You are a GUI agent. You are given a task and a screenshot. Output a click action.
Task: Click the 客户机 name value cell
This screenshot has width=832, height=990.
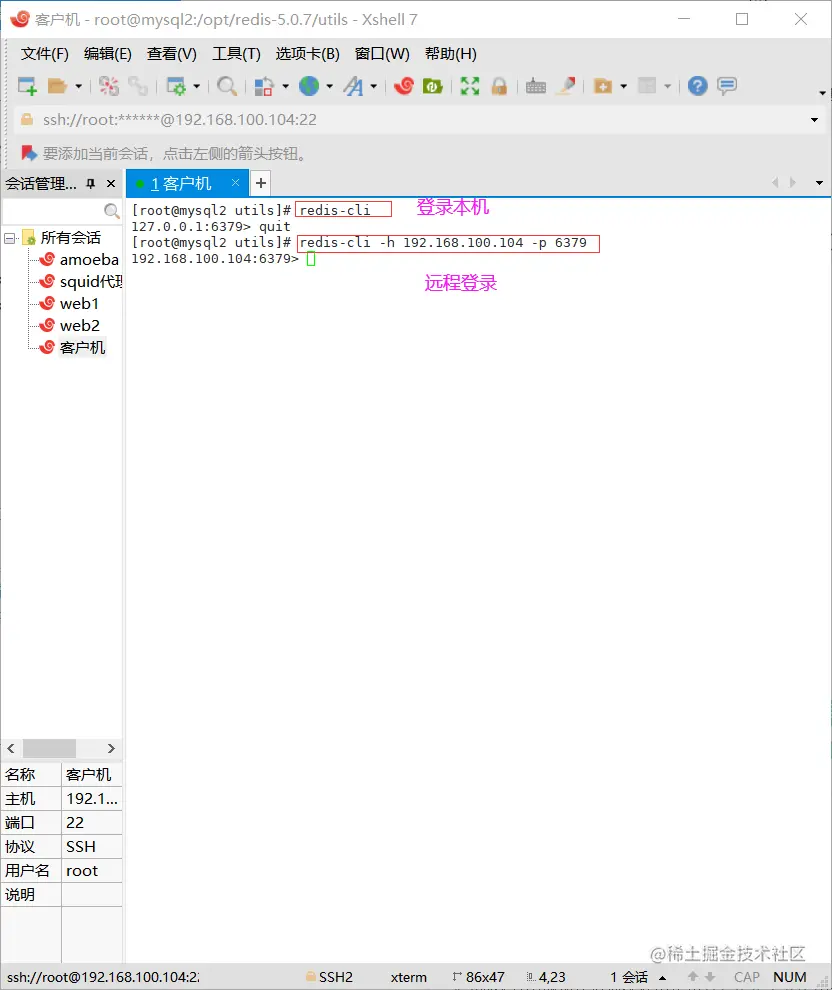coord(92,775)
